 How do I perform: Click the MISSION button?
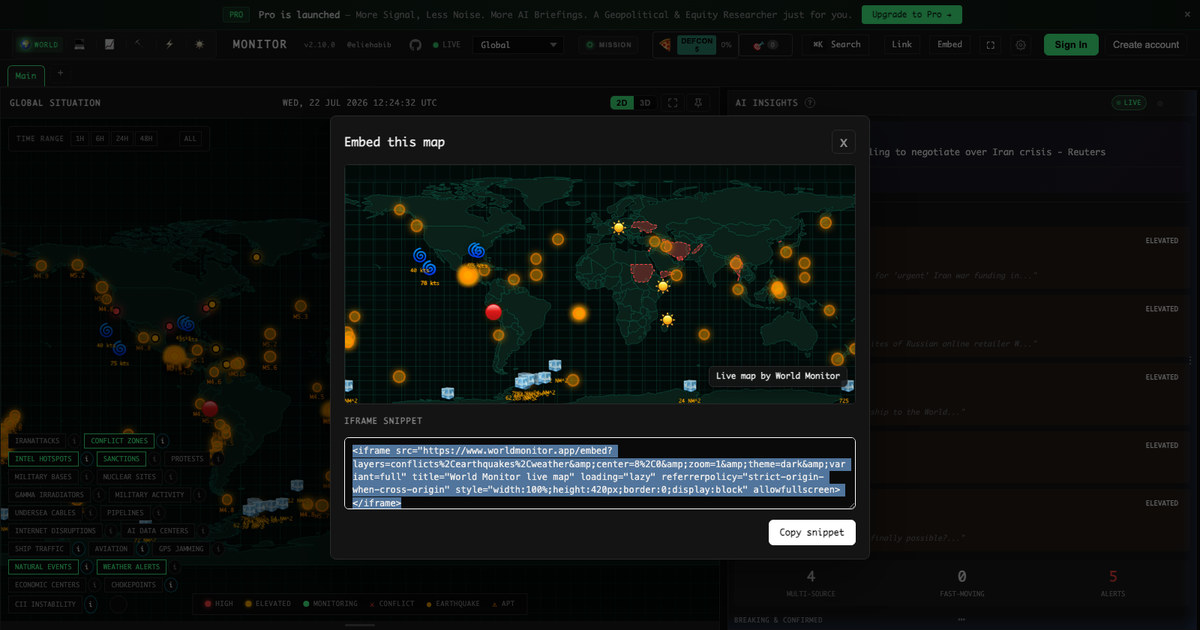pyautogui.click(x=608, y=44)
